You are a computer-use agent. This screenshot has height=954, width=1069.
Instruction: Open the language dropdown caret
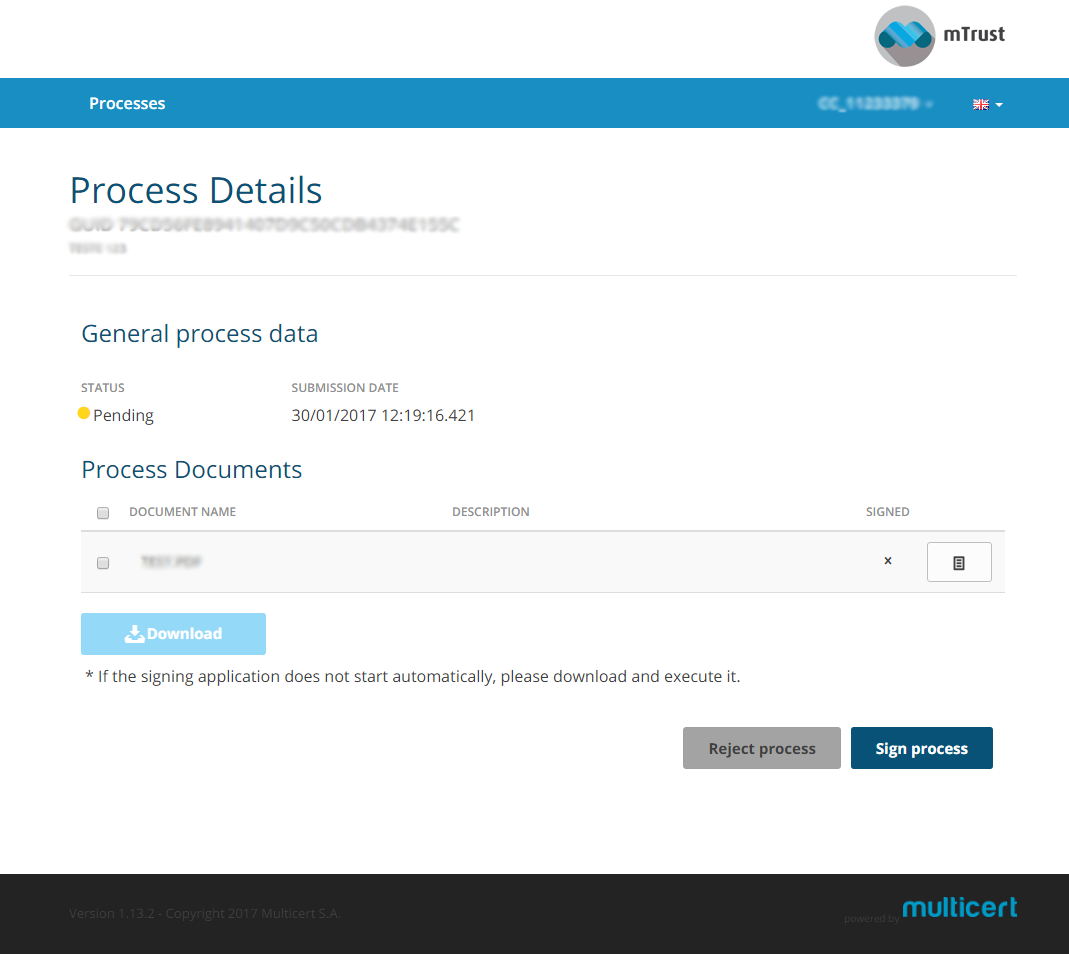click(x=999, y=105)
